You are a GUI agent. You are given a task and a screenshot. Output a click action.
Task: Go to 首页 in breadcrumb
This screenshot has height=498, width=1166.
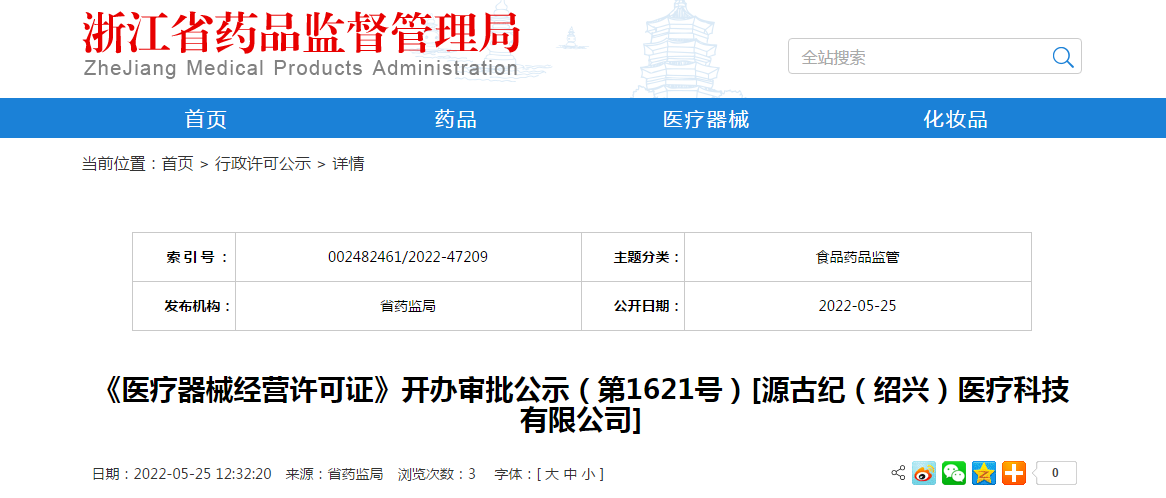pyautogui.click(x=178, y=164)
